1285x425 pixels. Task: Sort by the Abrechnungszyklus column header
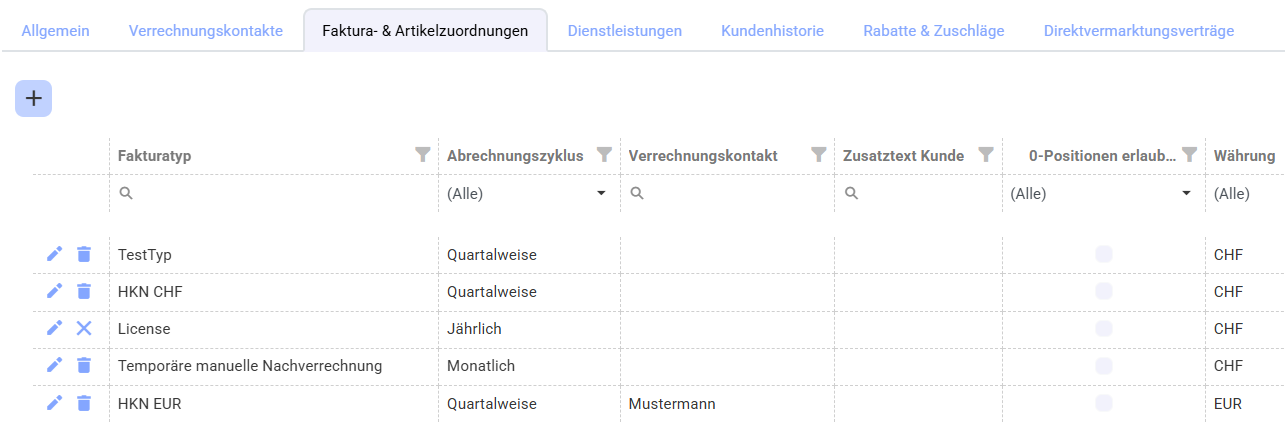pos(515,156)
